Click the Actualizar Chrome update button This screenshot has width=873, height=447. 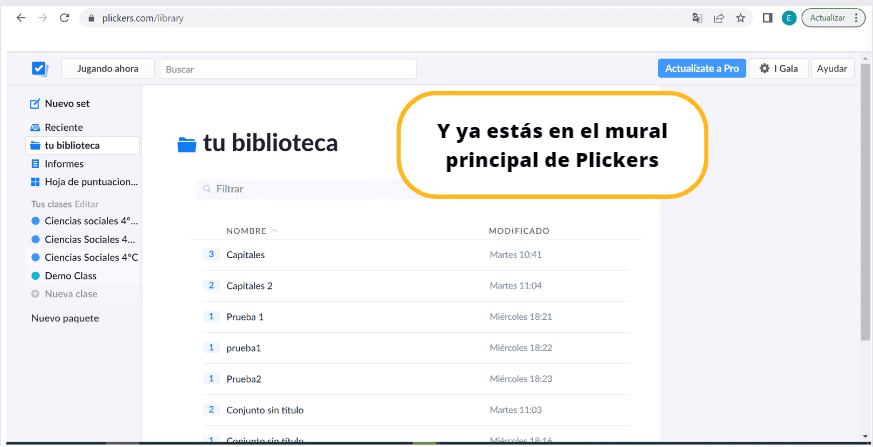833,18
